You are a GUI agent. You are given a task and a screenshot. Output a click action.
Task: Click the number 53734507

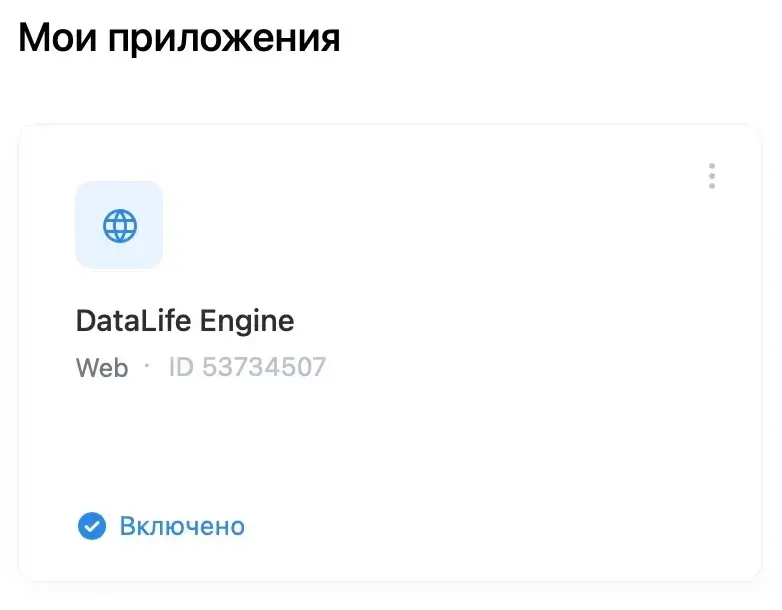click(x=264, y=367)
